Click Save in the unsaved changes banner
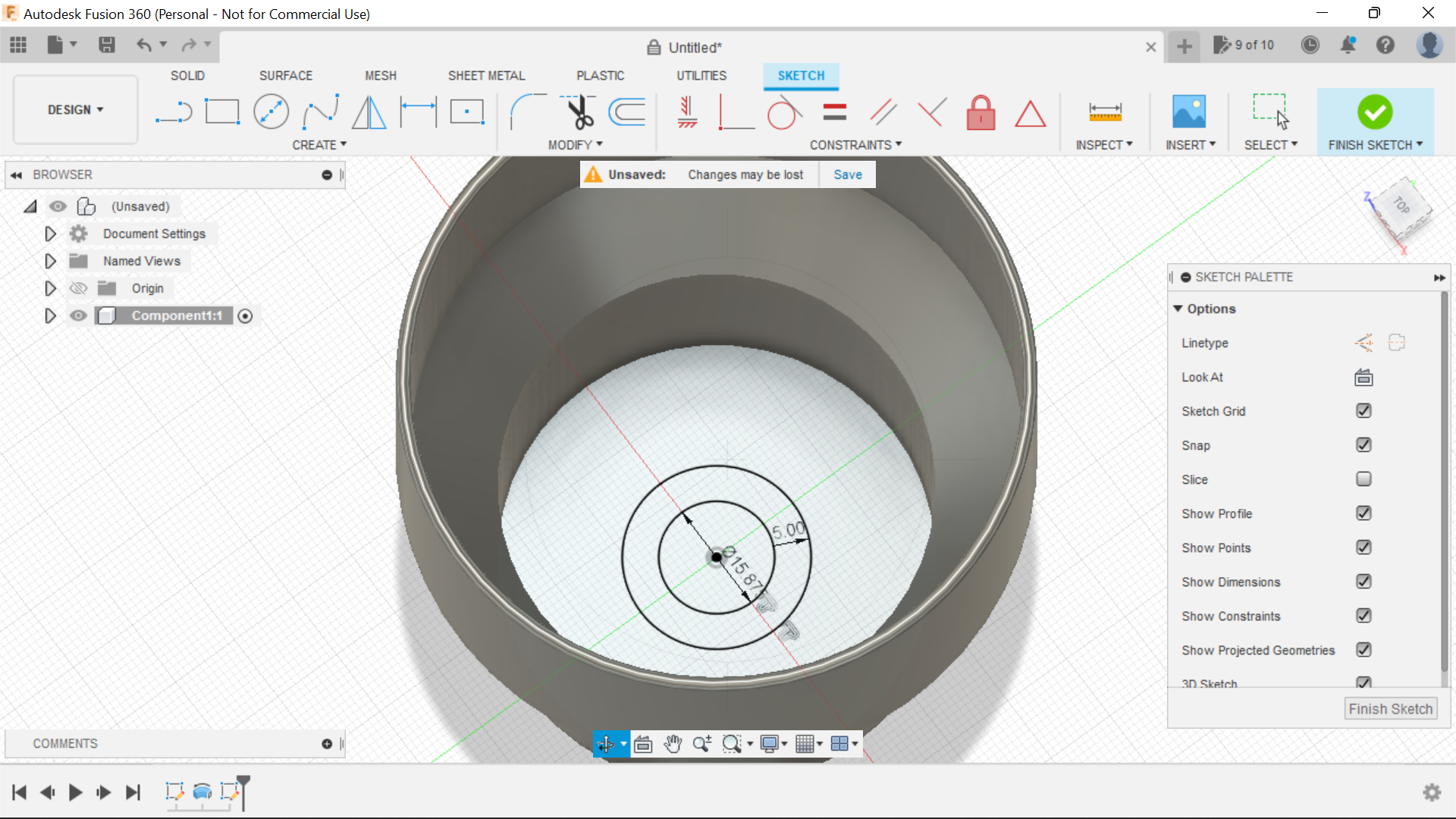Screen dimensions: 1456x819 (x=847, y=174)
